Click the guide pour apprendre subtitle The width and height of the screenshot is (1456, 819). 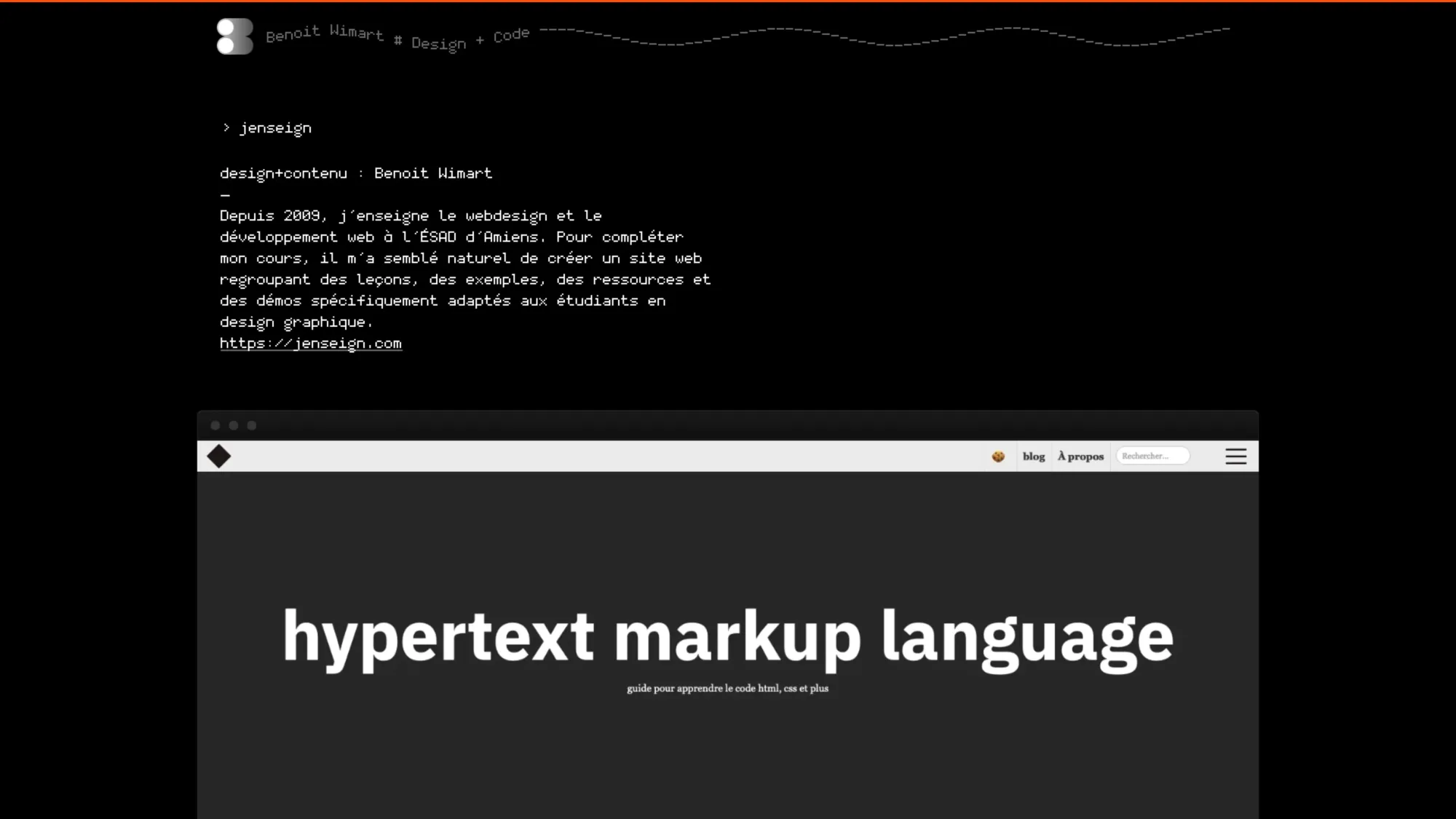tap(727, 688)
